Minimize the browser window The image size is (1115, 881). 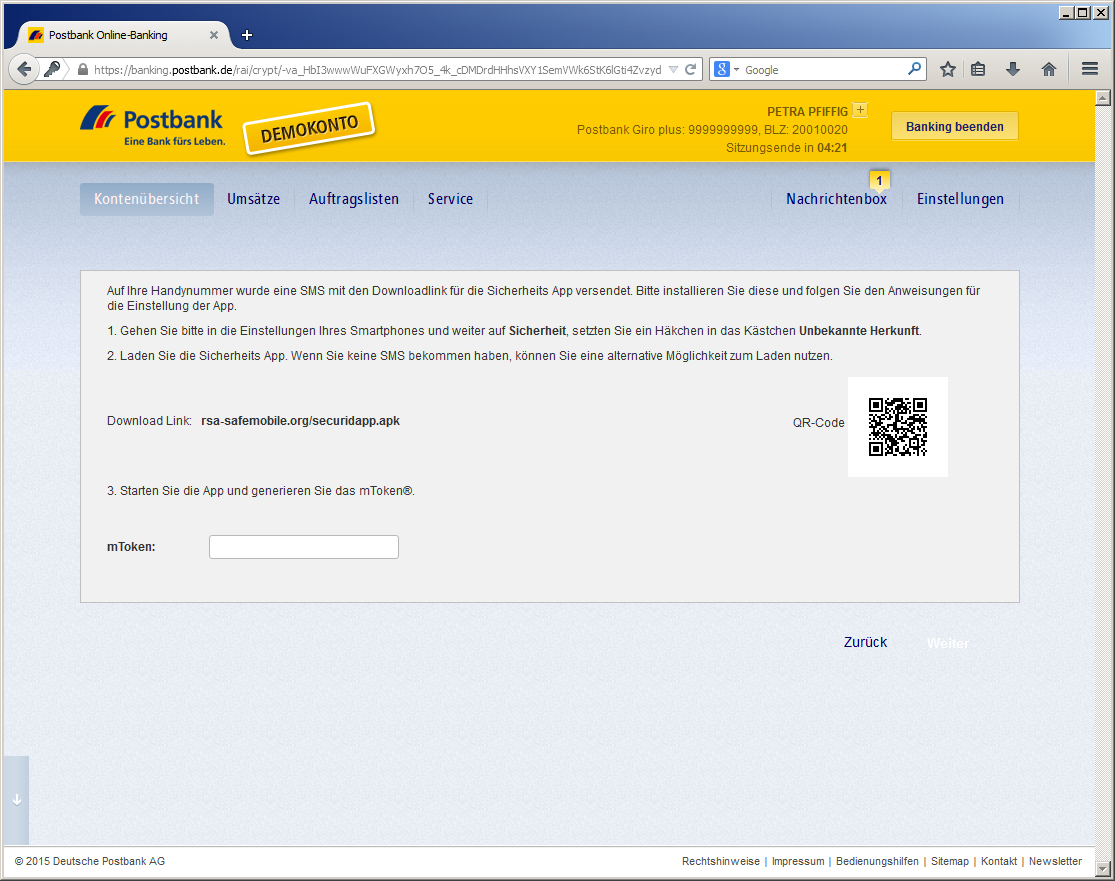tap(1065, 13)
